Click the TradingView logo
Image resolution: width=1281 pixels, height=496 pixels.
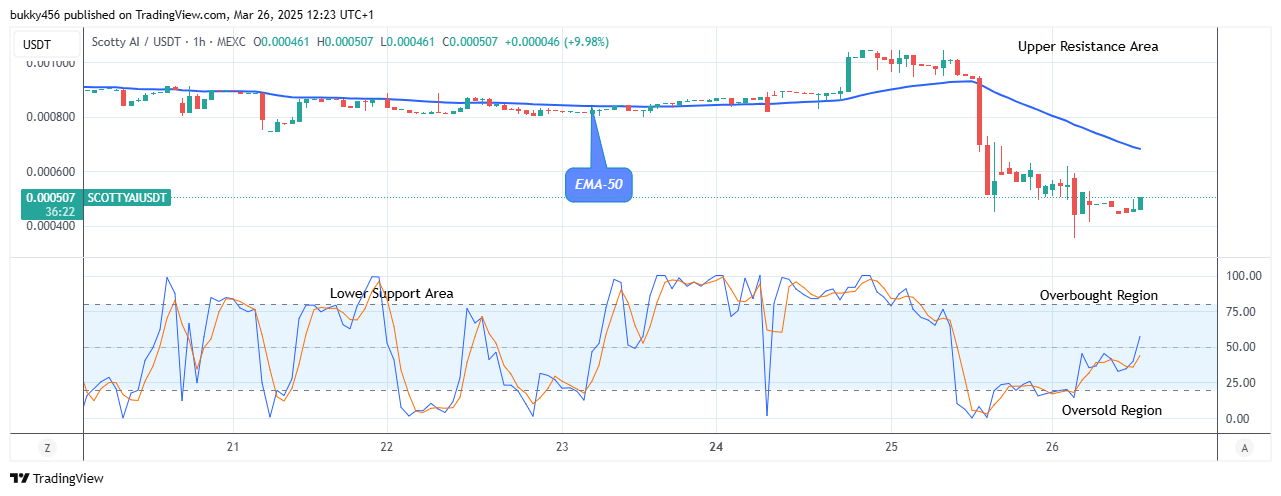click(x=57, y=479)
